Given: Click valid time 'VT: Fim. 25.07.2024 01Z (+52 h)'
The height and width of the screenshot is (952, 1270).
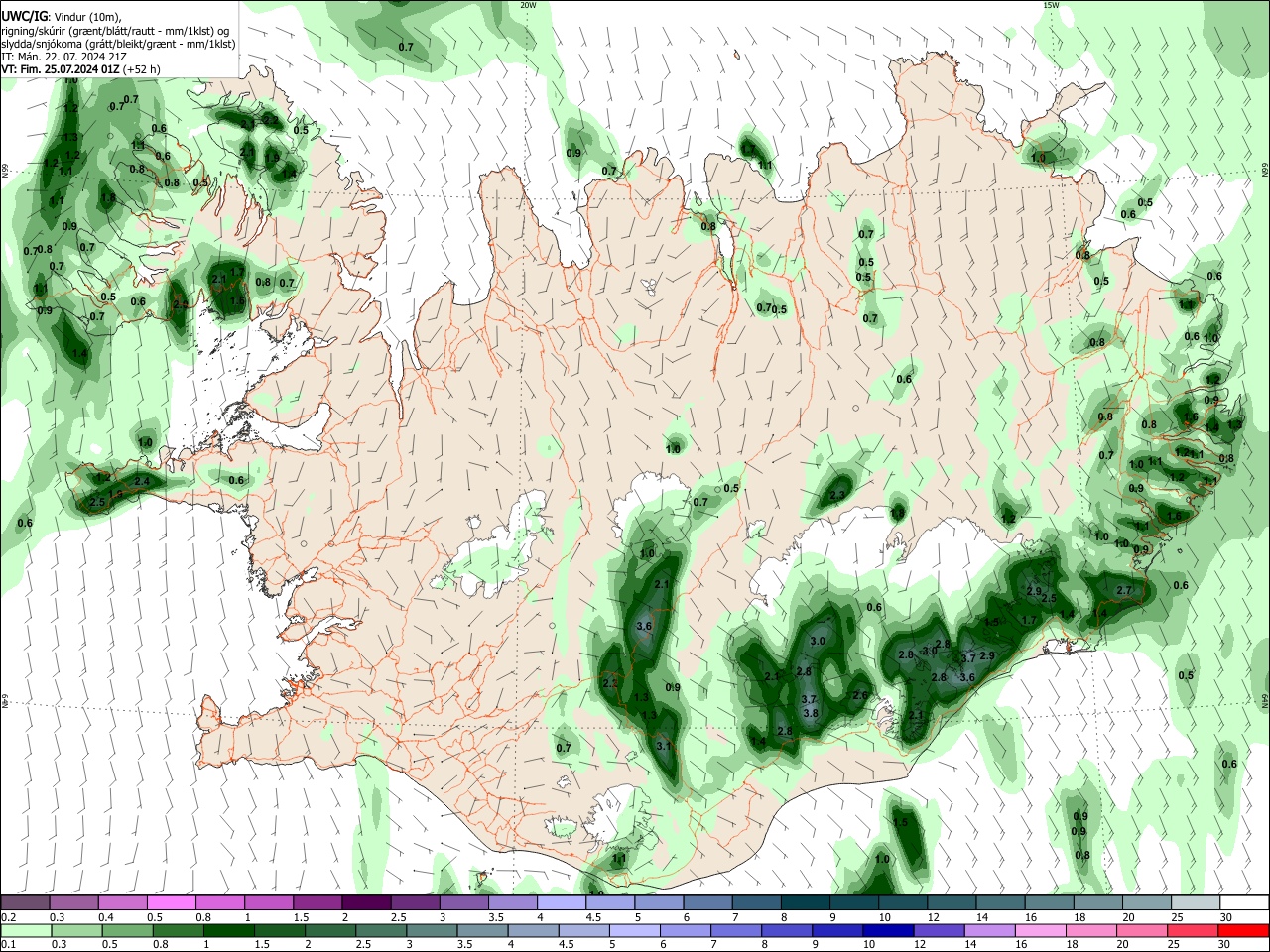Looking at the screenshot, I should (x=80, y=69).
